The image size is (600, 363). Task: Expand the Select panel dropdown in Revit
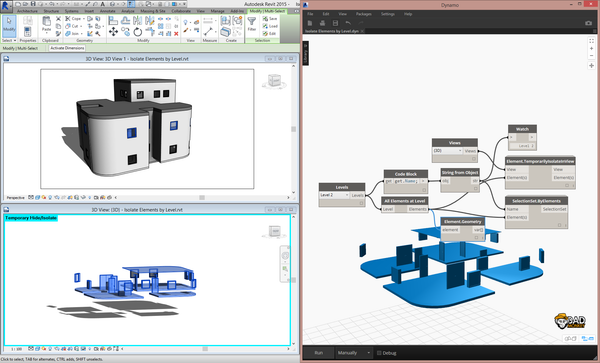9,41
